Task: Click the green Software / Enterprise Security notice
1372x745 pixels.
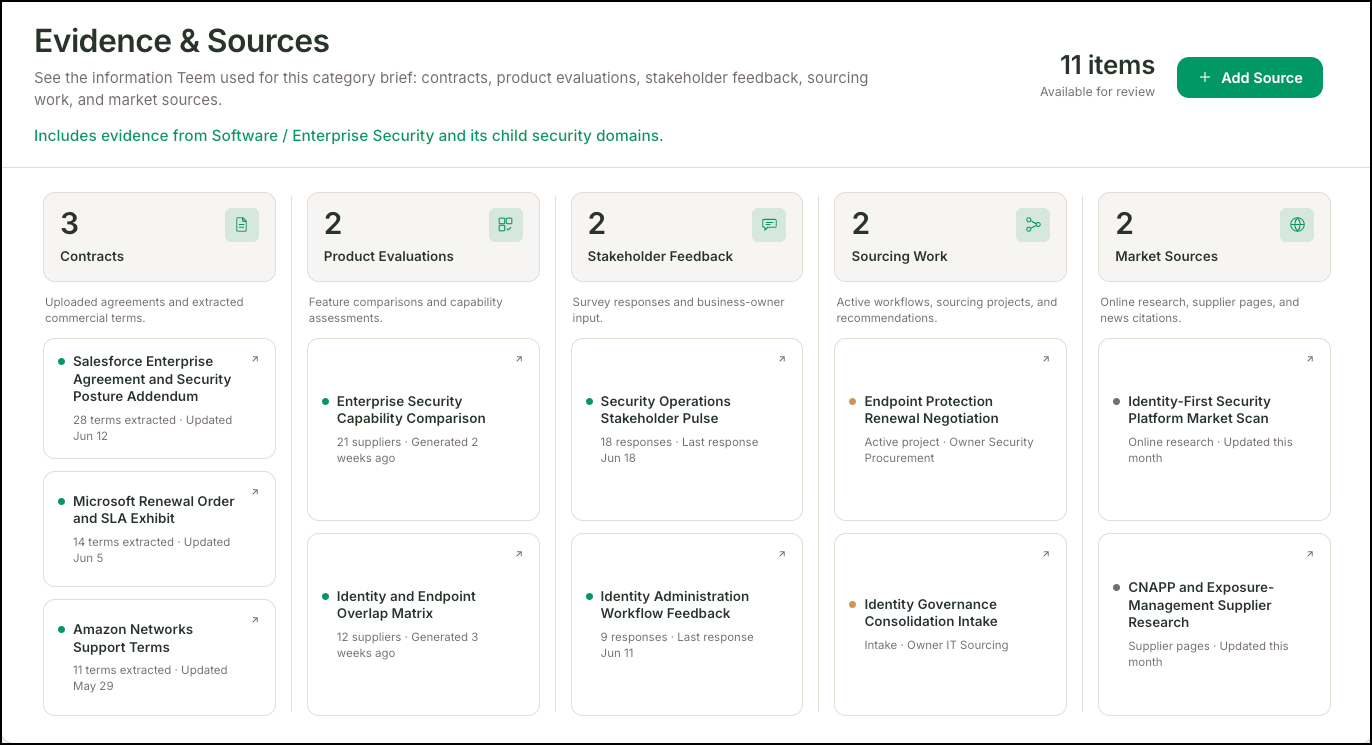Action: pos(348,135)
